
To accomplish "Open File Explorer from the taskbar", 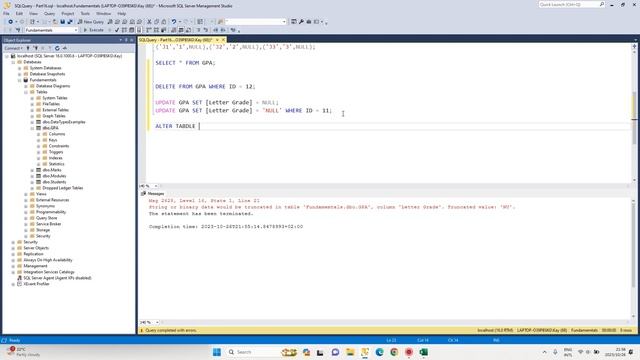I will (x=350, y=352).
